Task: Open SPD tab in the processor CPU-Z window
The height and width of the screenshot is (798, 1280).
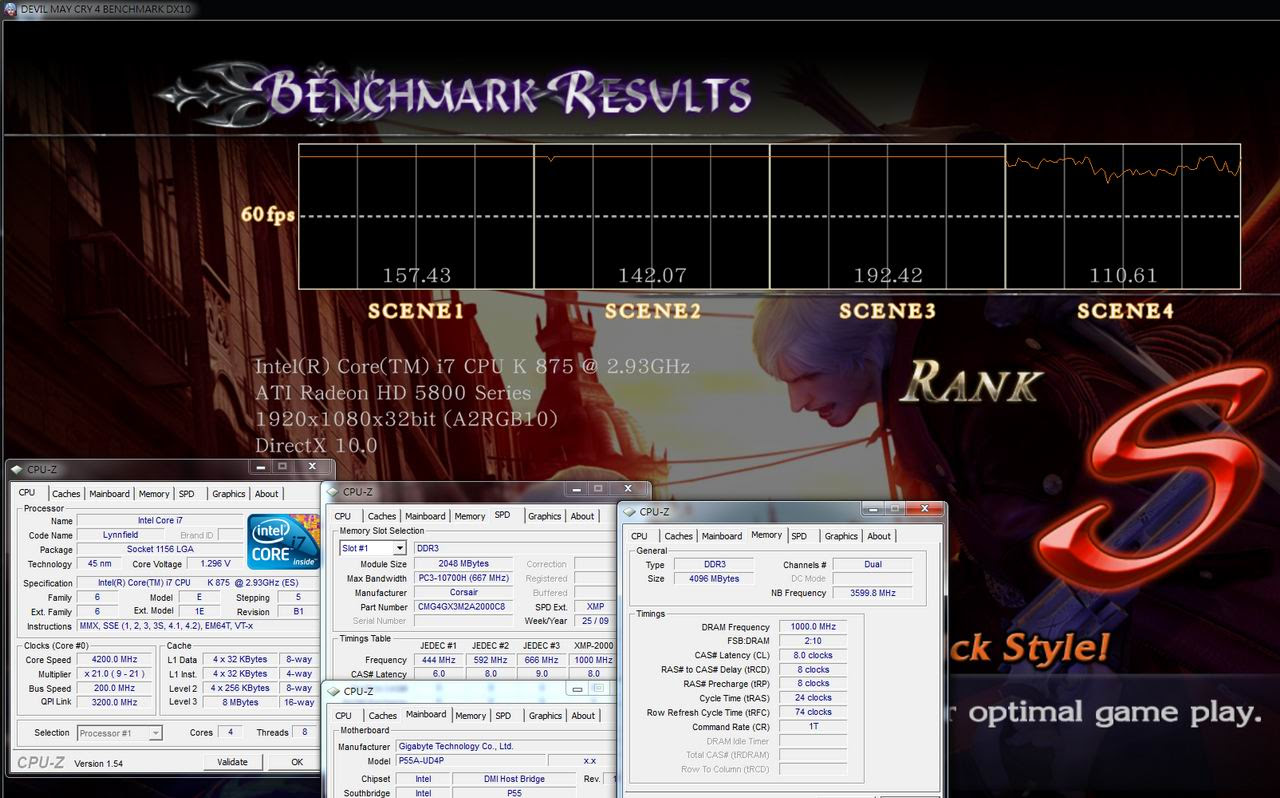Action: pyautogui.click(x=187, y=494)
